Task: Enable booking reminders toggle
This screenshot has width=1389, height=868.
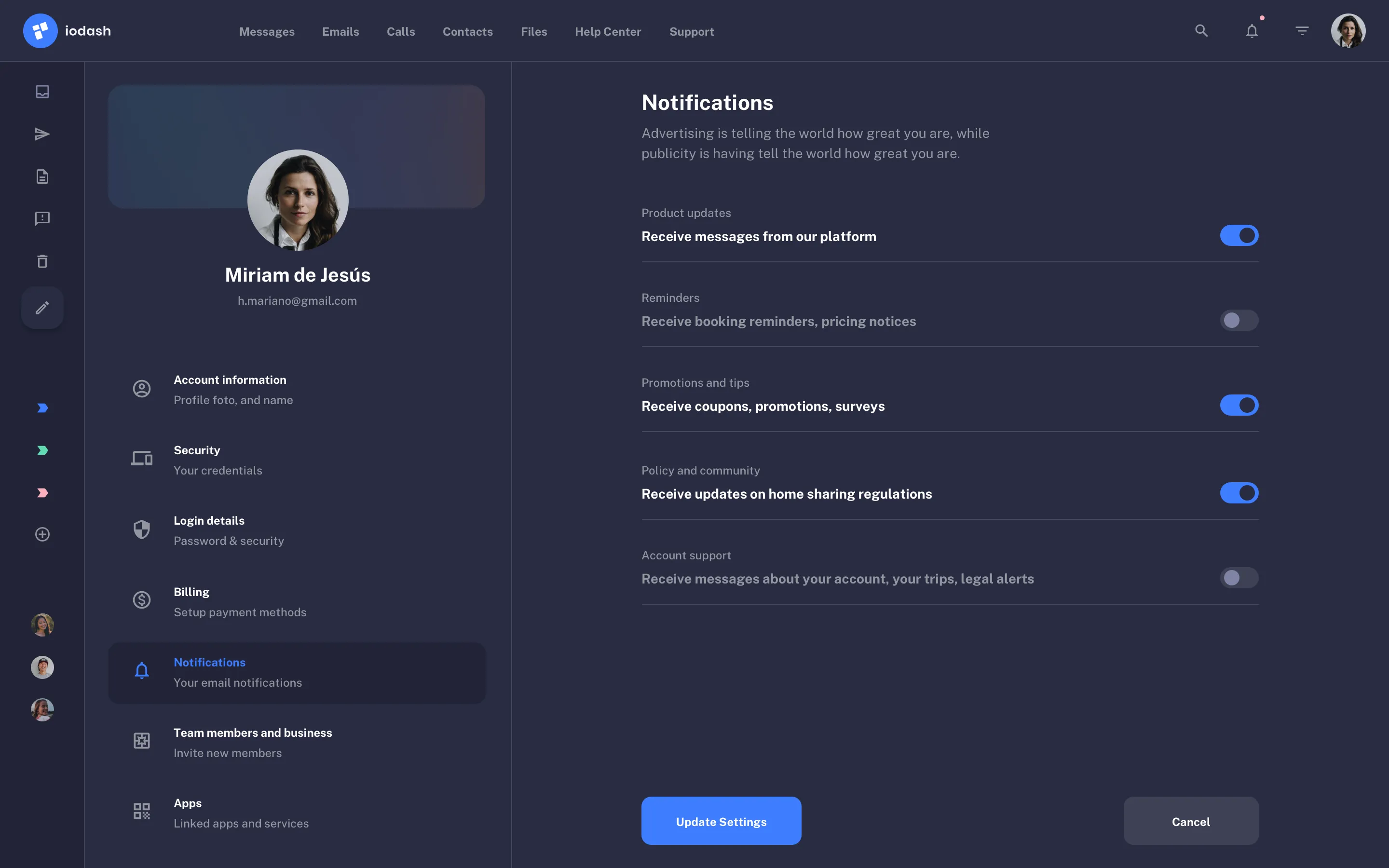Action: tap(1238, 320)
